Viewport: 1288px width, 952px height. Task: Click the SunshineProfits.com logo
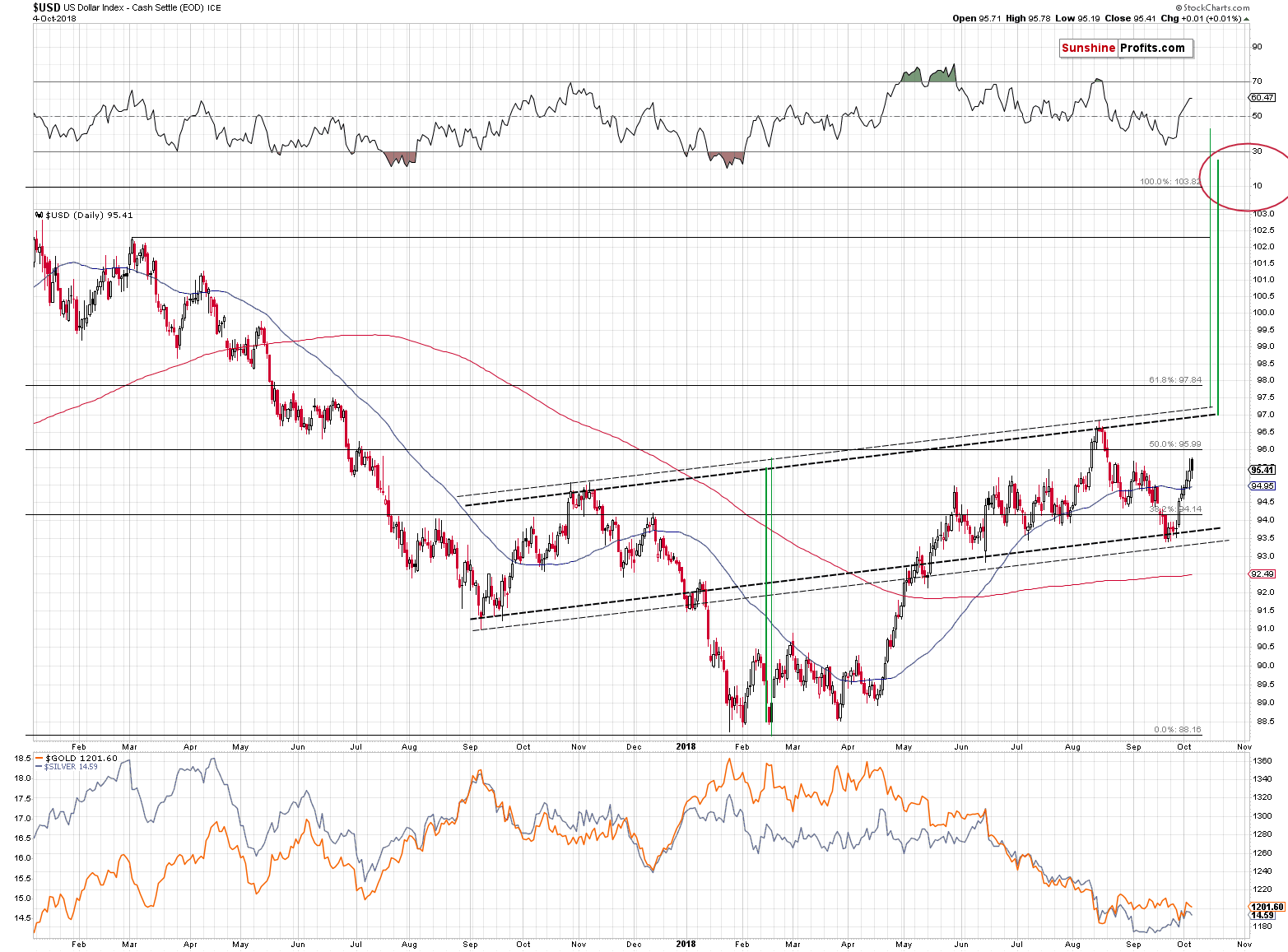click(x=1125, y=48)
